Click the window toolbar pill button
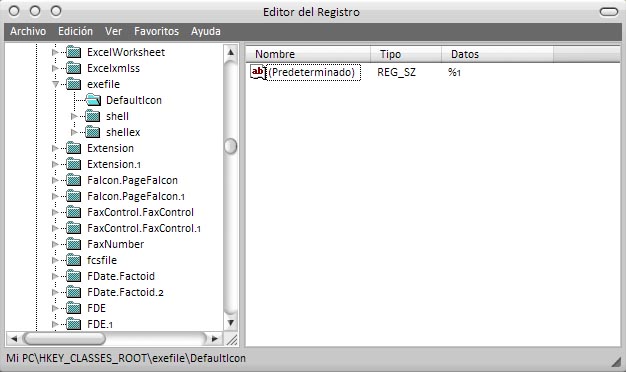Screen dimensions: 626x372 (x=609, y=12)
